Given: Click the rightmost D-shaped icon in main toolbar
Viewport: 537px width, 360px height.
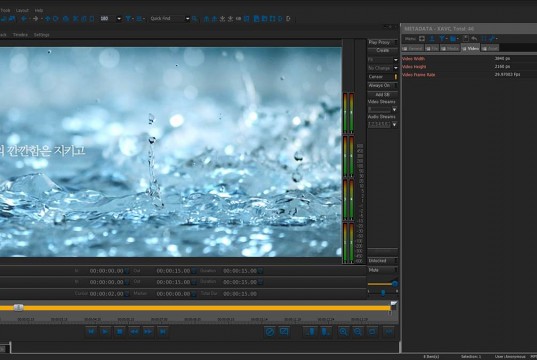Looking at the screenshot, I should [288, 18].
